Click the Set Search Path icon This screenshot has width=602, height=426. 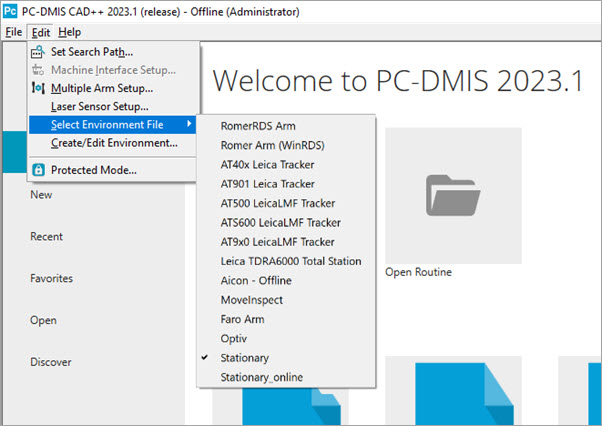click(38, 52)
